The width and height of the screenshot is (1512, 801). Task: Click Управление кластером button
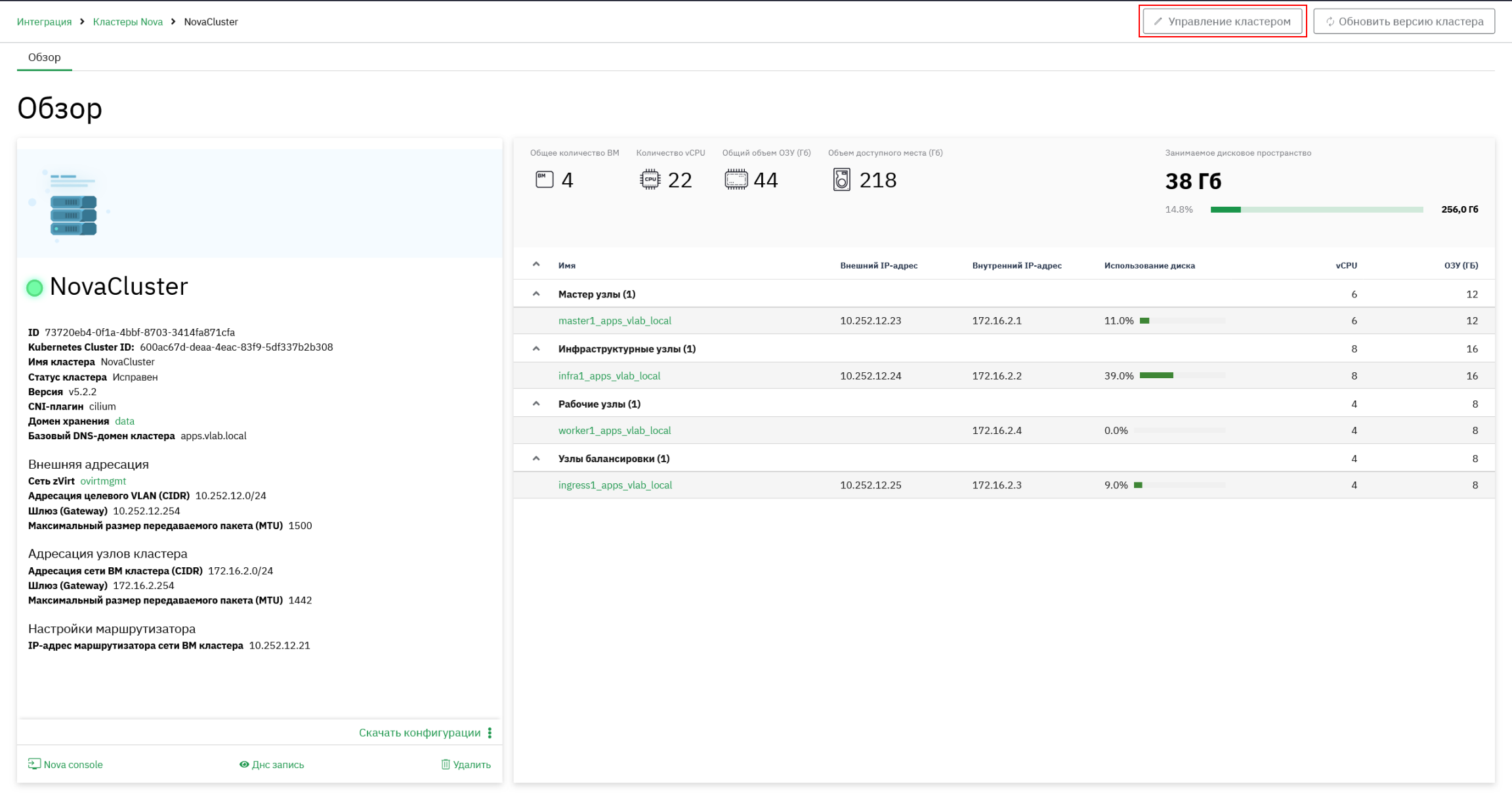[x=1223, y=21]
